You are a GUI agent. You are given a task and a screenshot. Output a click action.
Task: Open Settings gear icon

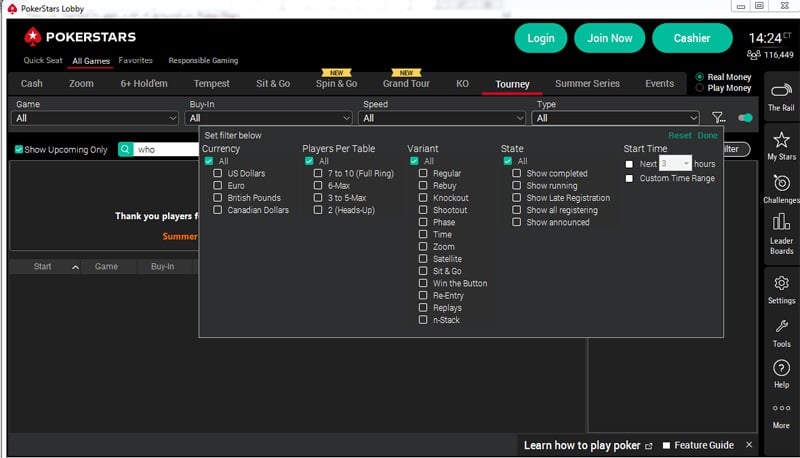781,283
